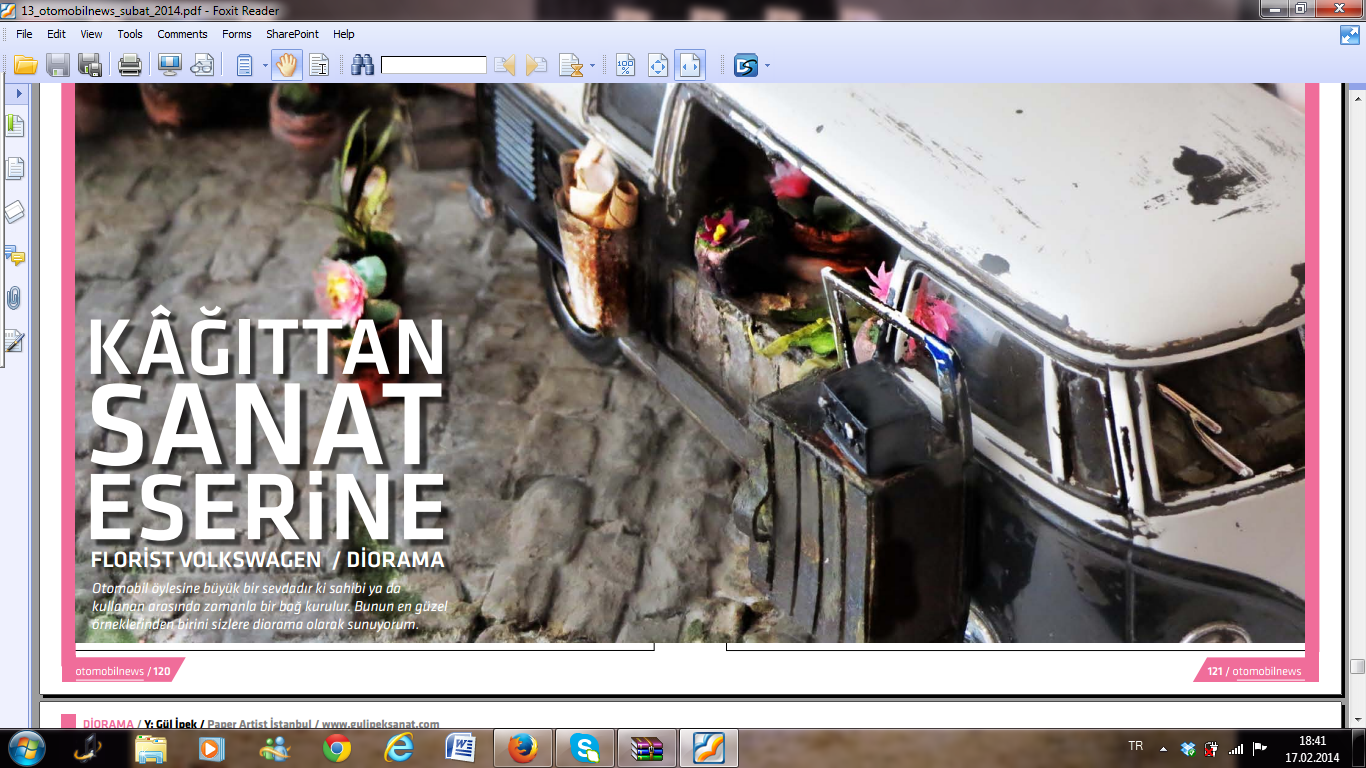
Task: Open the Tools menu
Action: coord(130,34)
